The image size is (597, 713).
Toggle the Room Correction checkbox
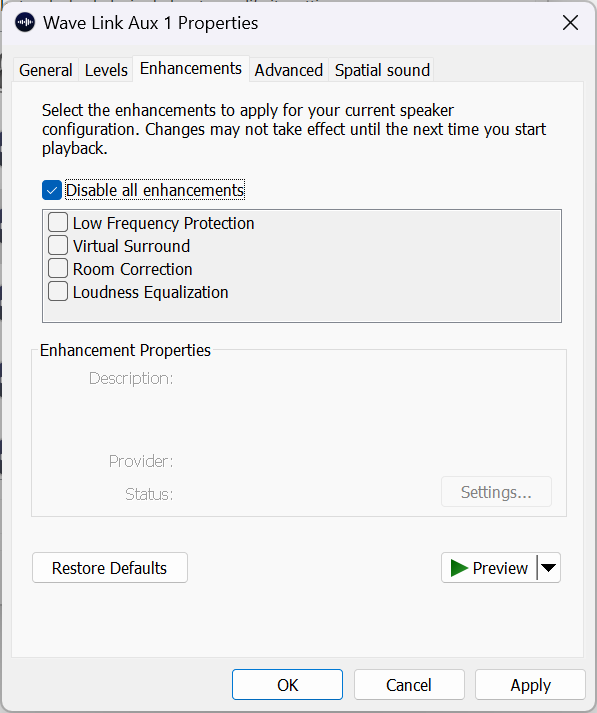coord(58,269)
